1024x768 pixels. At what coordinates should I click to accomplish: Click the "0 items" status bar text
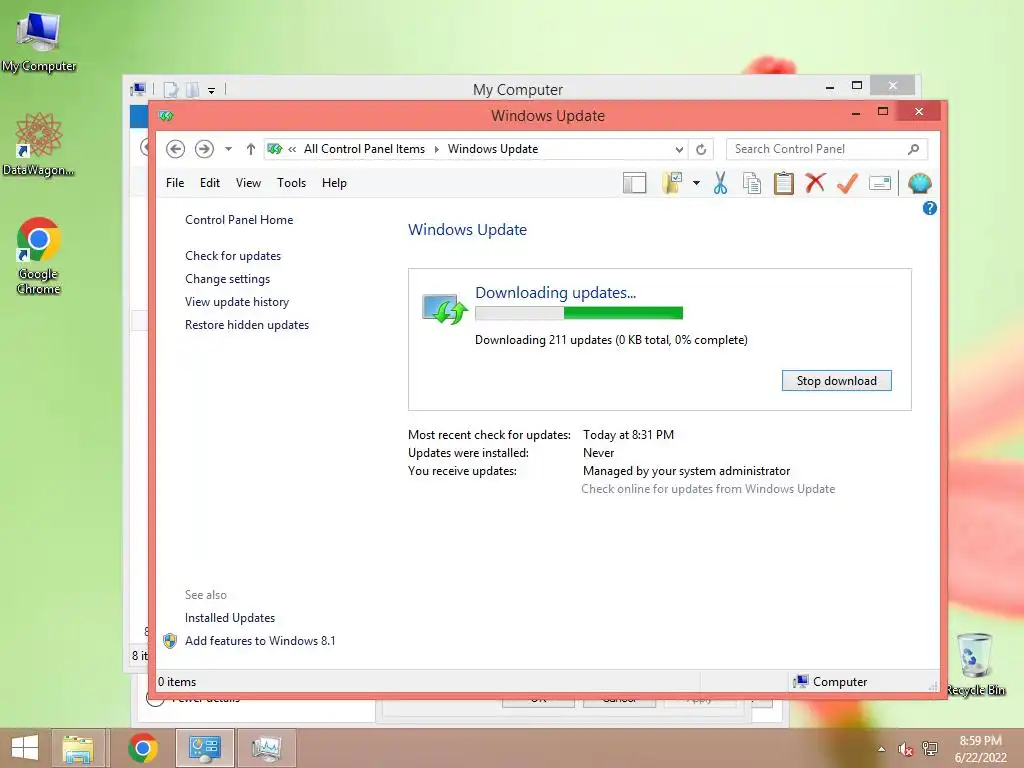click(x=177, y=682)
